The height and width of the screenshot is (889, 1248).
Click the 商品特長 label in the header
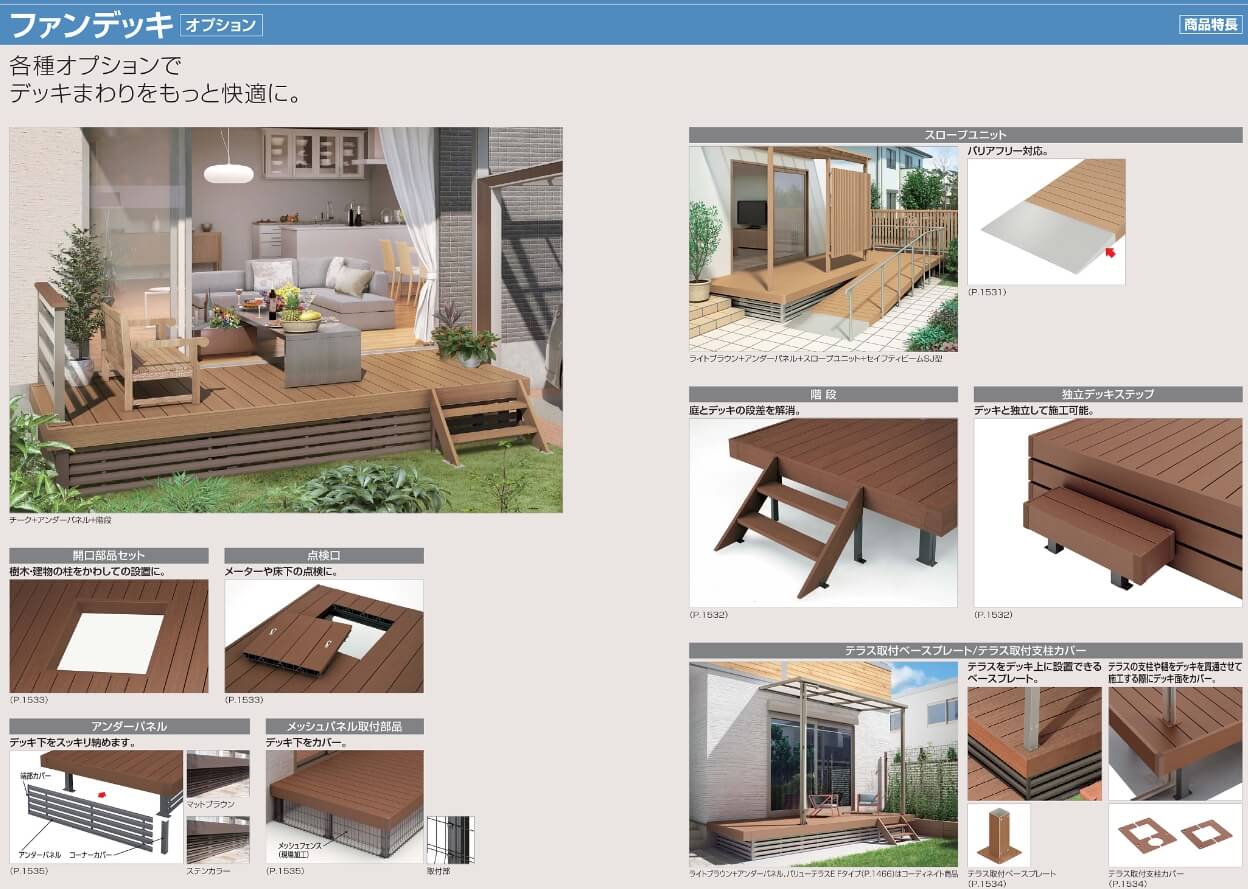click(1210, 25)
